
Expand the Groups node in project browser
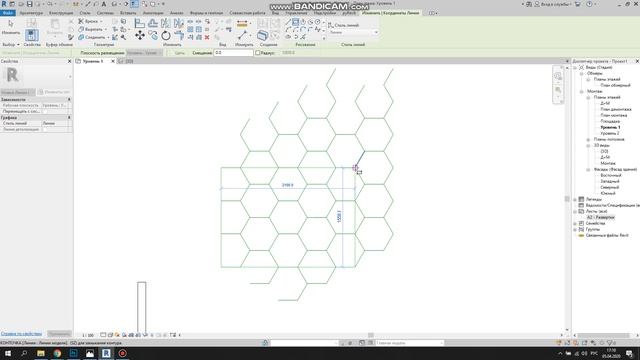pyautogui.click(x=575, y=229)
